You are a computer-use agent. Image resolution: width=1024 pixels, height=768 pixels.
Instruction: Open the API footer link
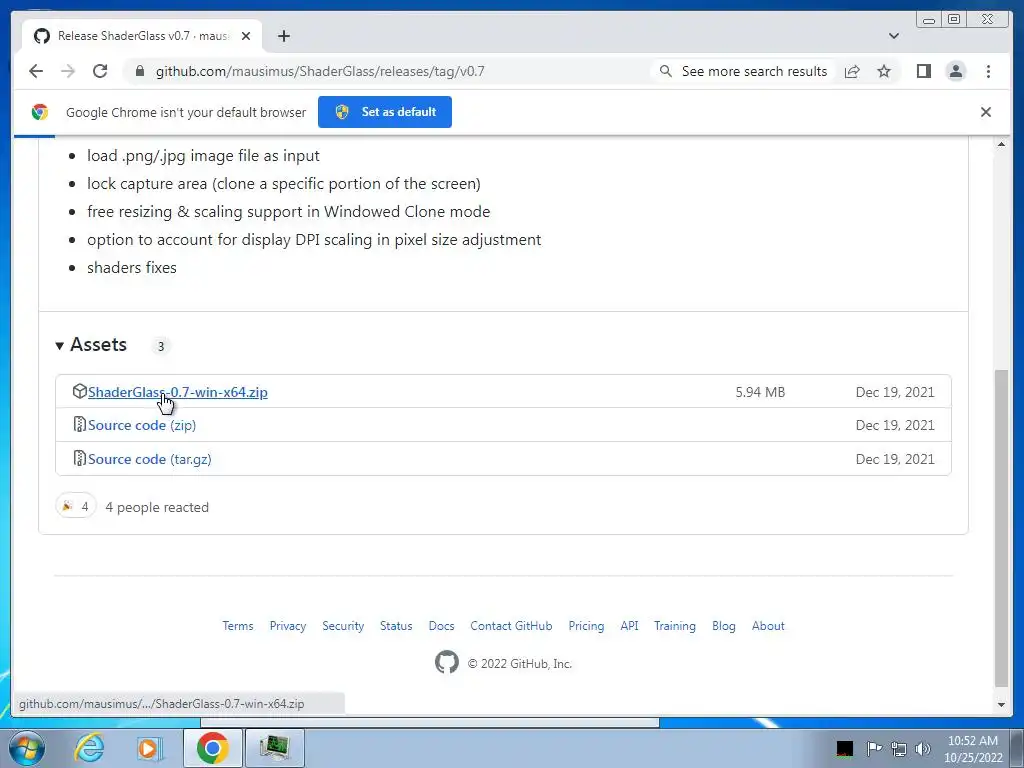(629, 626)
